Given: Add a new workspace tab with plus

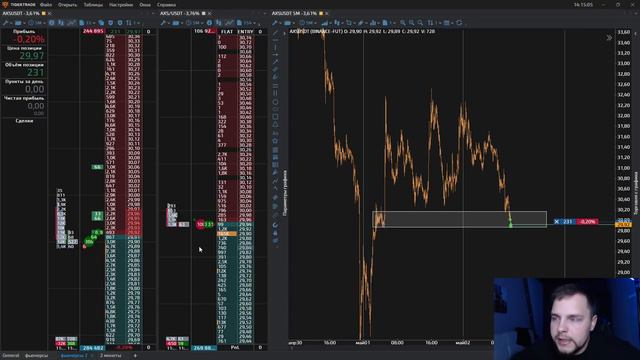Looking at the screenshot, I should (135, 356).
